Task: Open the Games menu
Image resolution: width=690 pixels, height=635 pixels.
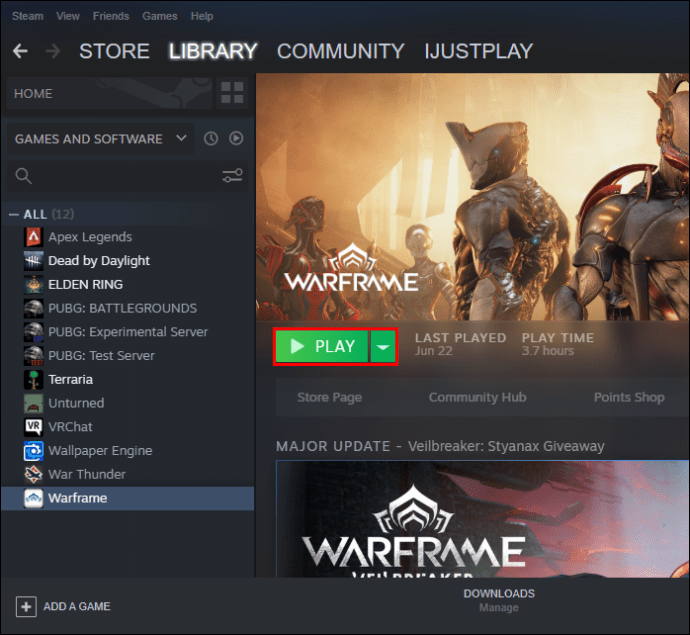Action: [x=160, y=16]
